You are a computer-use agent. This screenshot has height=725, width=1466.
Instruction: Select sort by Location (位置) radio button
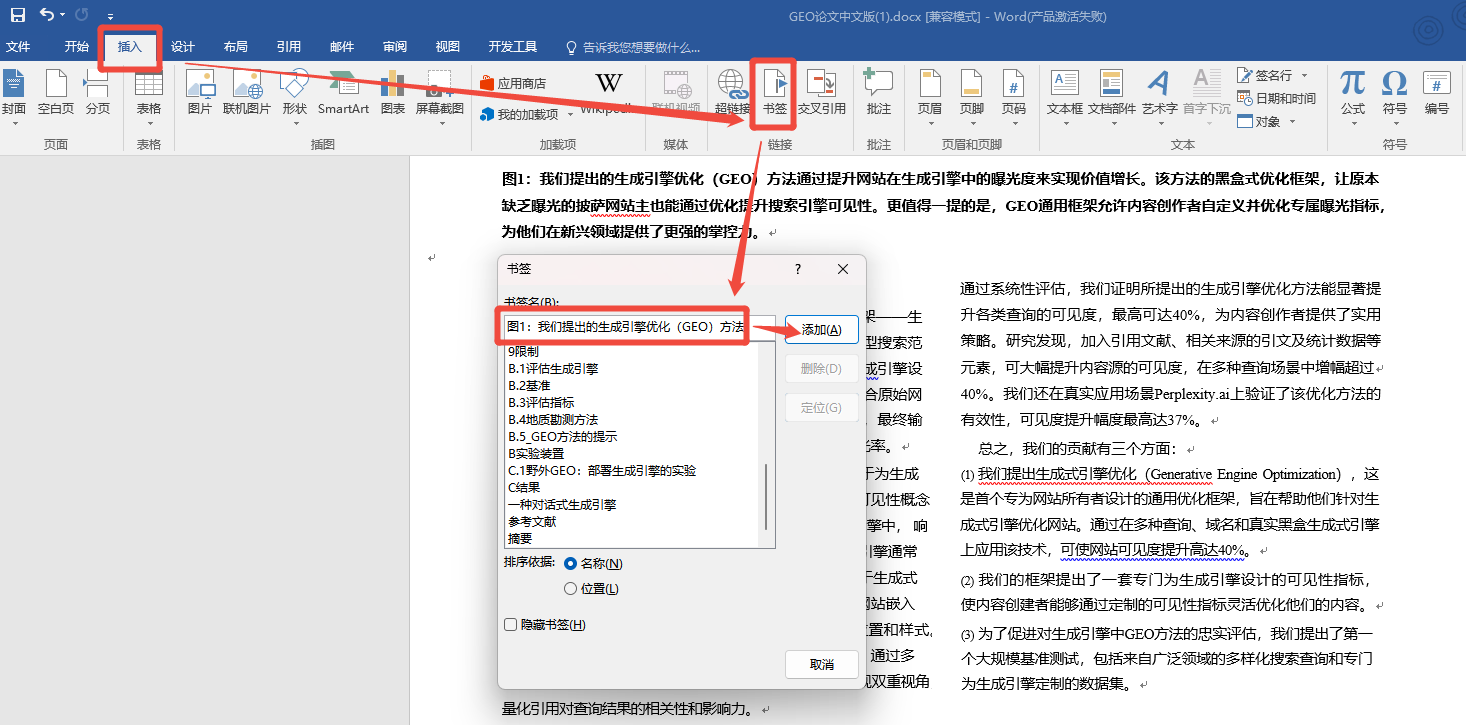(x=571, y=589)
